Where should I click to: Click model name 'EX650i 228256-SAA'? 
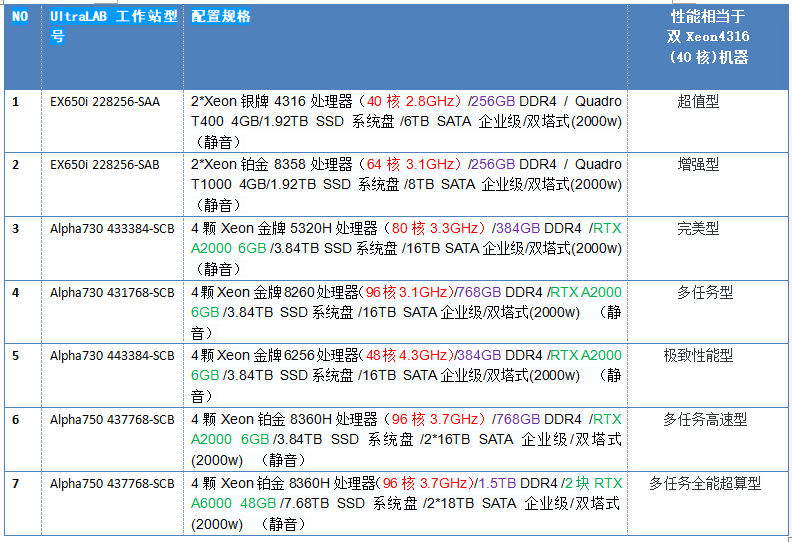pos(105,102)
